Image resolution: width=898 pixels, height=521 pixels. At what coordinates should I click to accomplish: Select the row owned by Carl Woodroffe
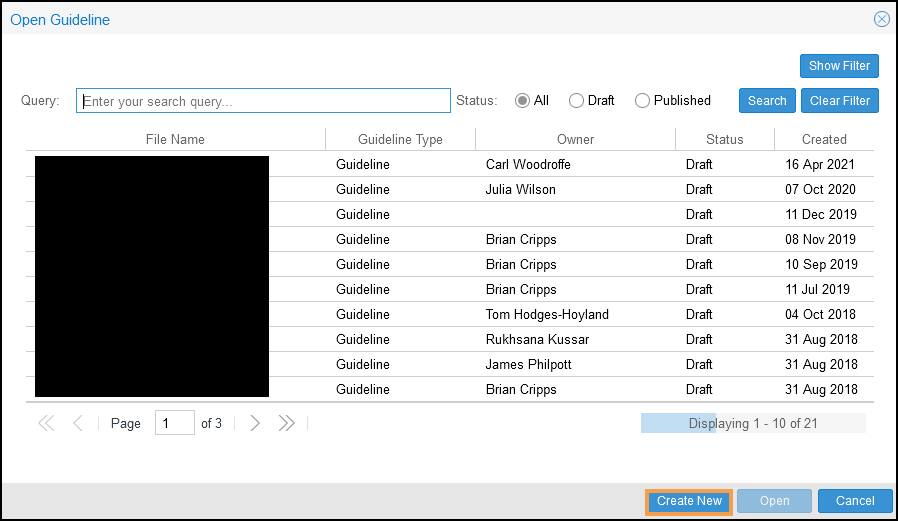528,164
